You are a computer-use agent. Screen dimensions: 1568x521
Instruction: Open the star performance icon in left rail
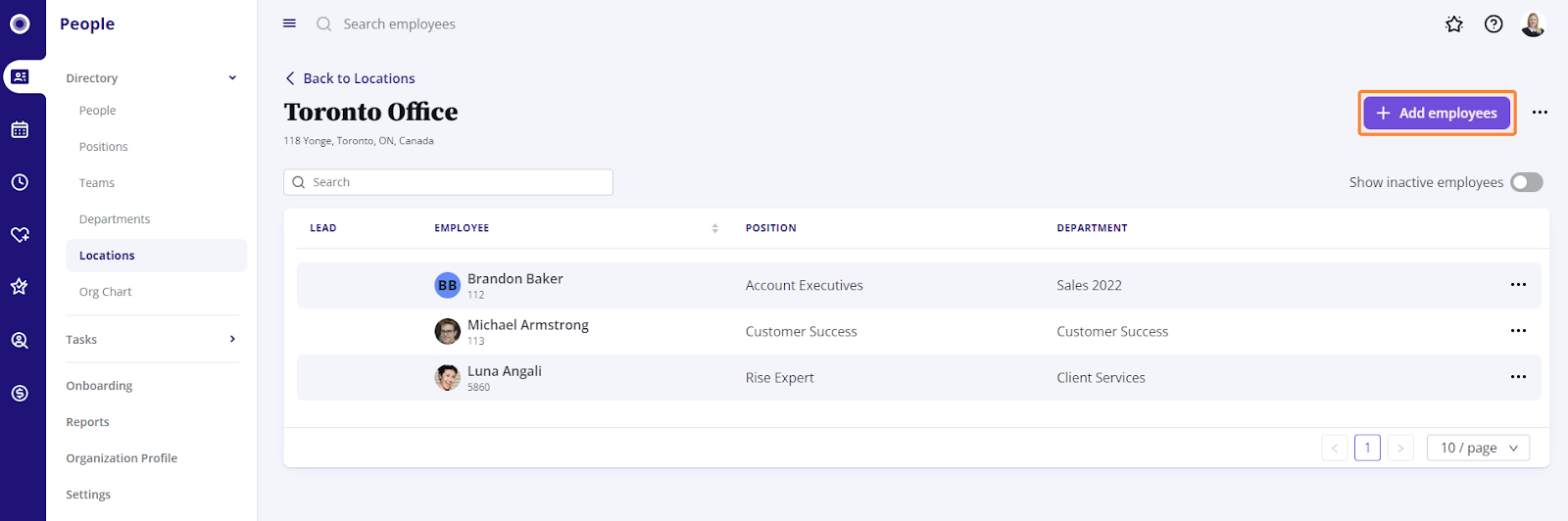point(20,287)
